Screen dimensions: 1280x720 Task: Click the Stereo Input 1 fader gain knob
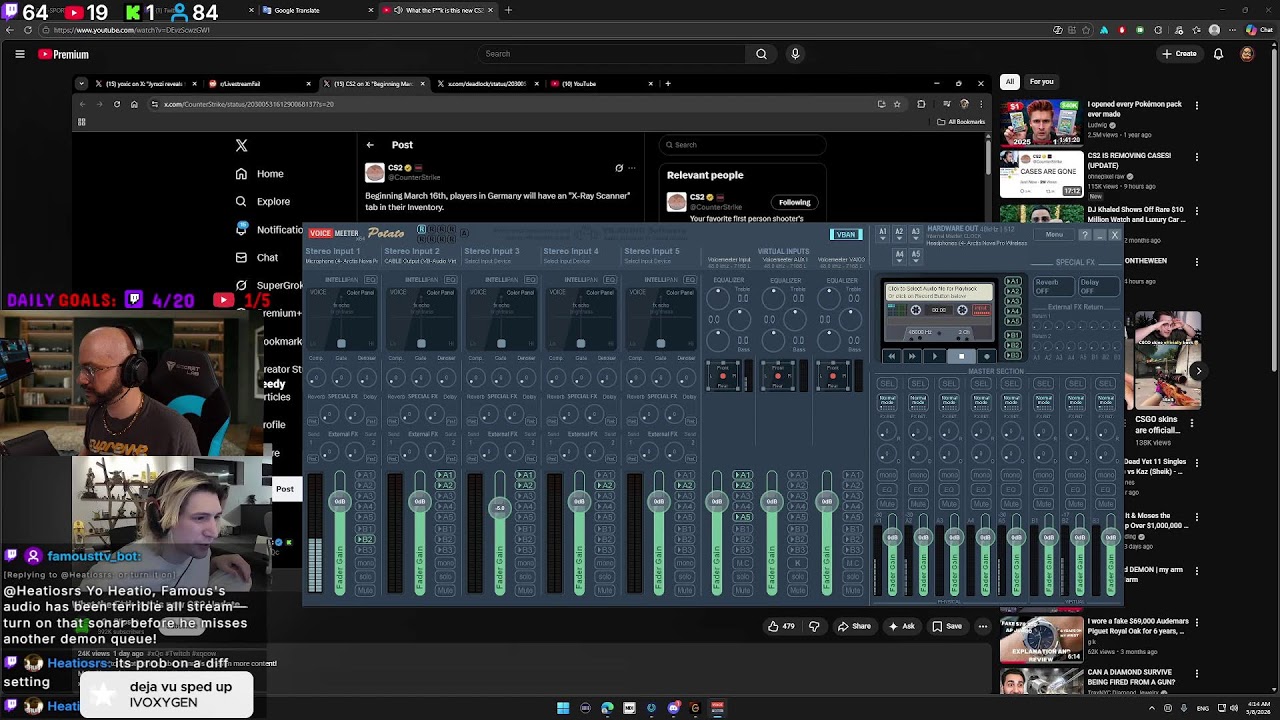(340, 501)
